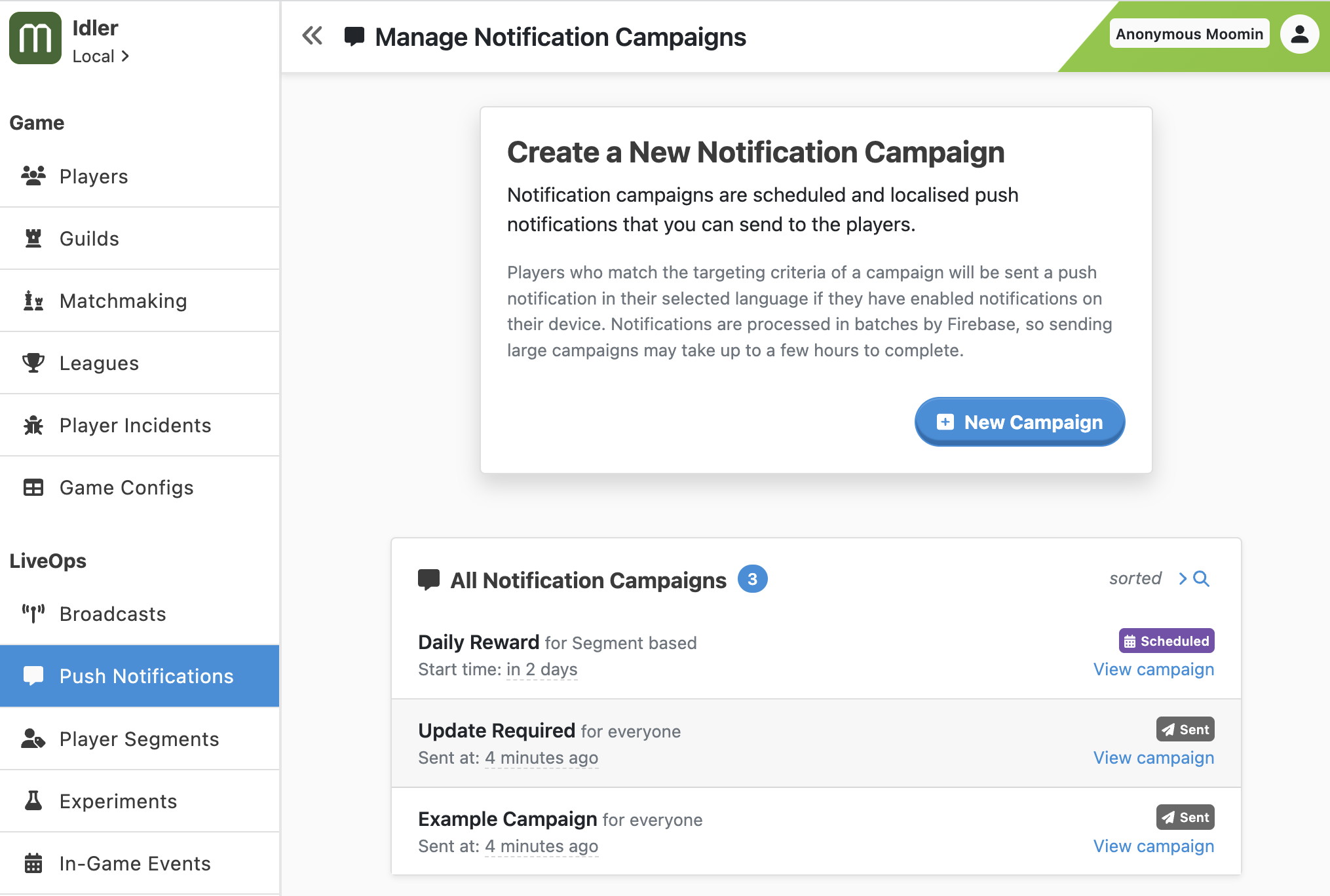
Task: Click the Broadcasts sidebar icon
Action: (x=33, y=613)
